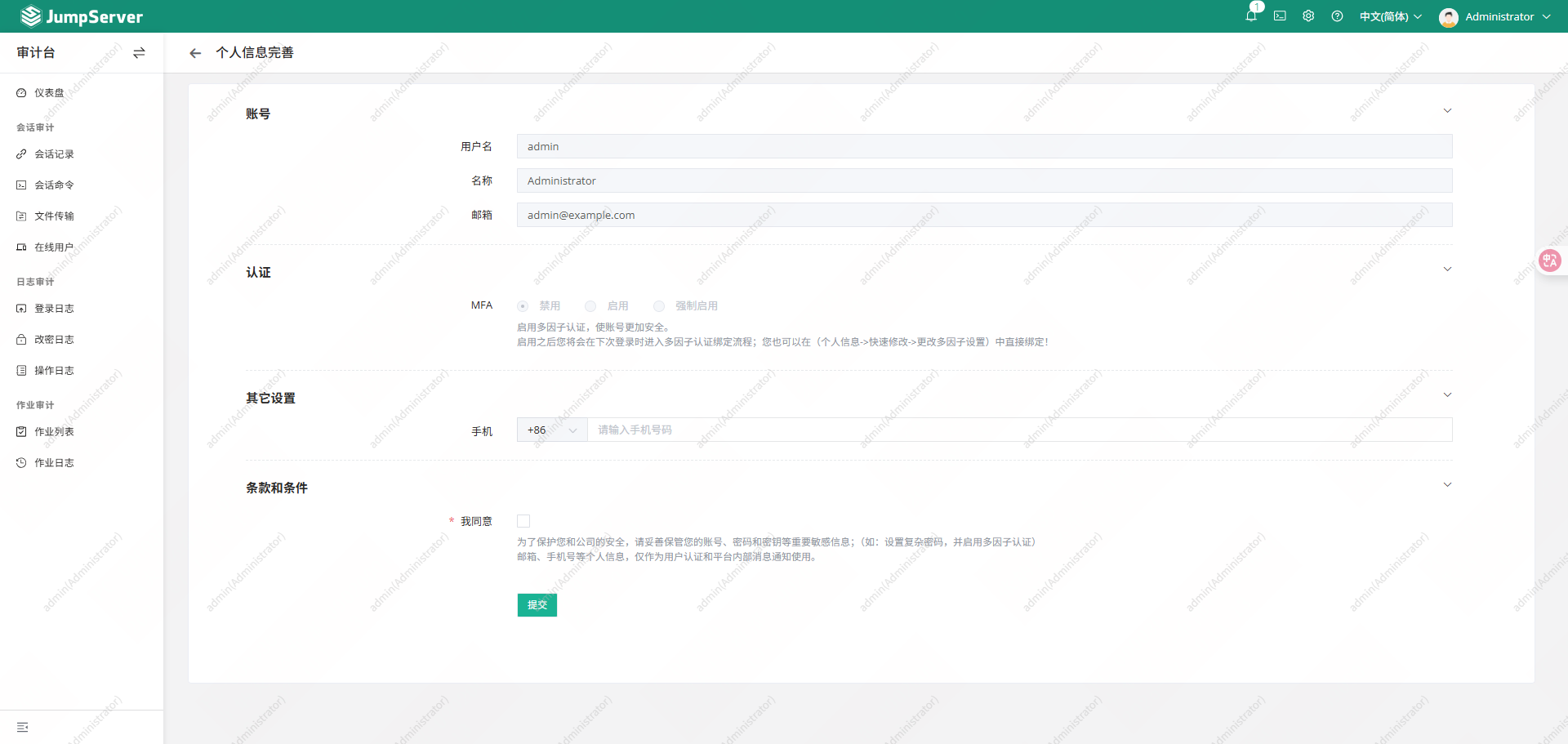The image size is (1568, 744).
Task: Click the 操作日志 document icon
Action: tap(21, 371)
